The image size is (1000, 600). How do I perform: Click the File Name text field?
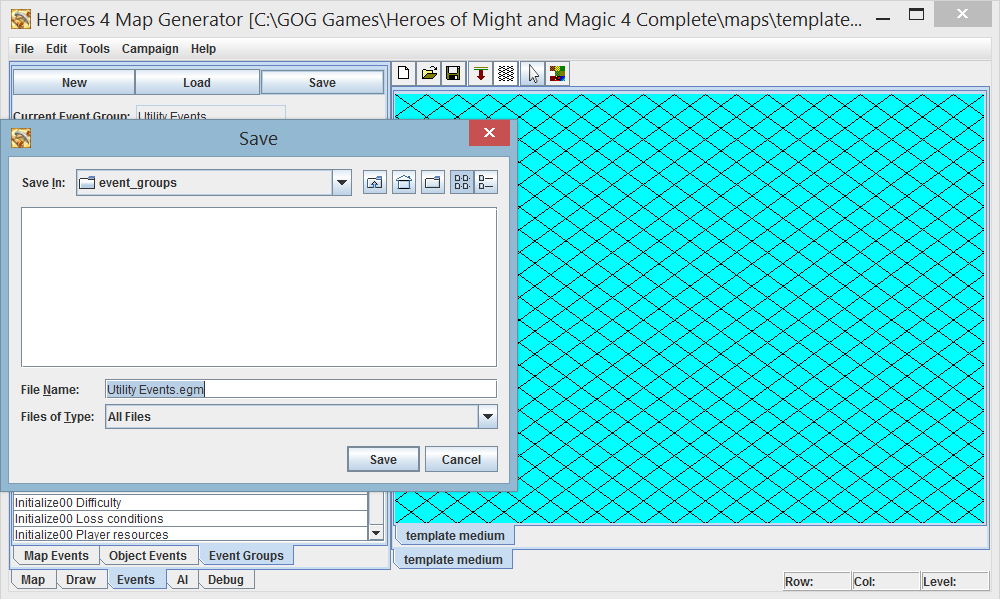pyautogui.click(x=301, y=390)
